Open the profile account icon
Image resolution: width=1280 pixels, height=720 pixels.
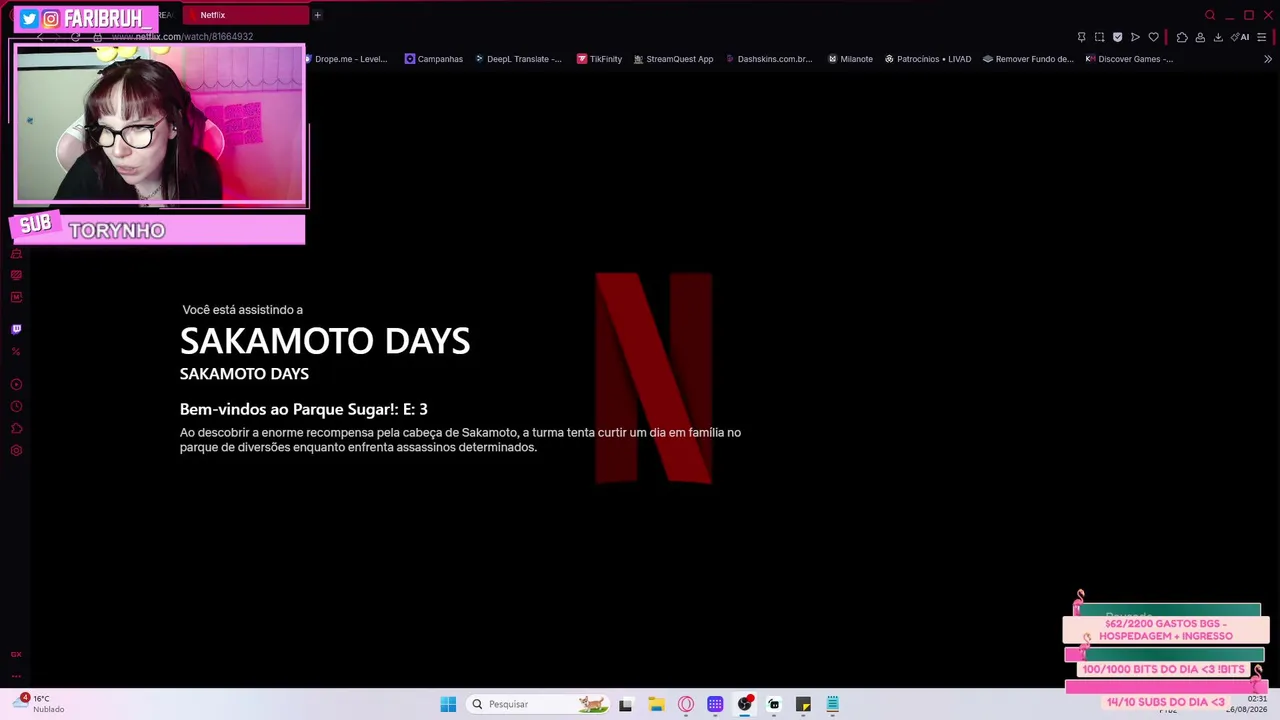[1200, 37]
